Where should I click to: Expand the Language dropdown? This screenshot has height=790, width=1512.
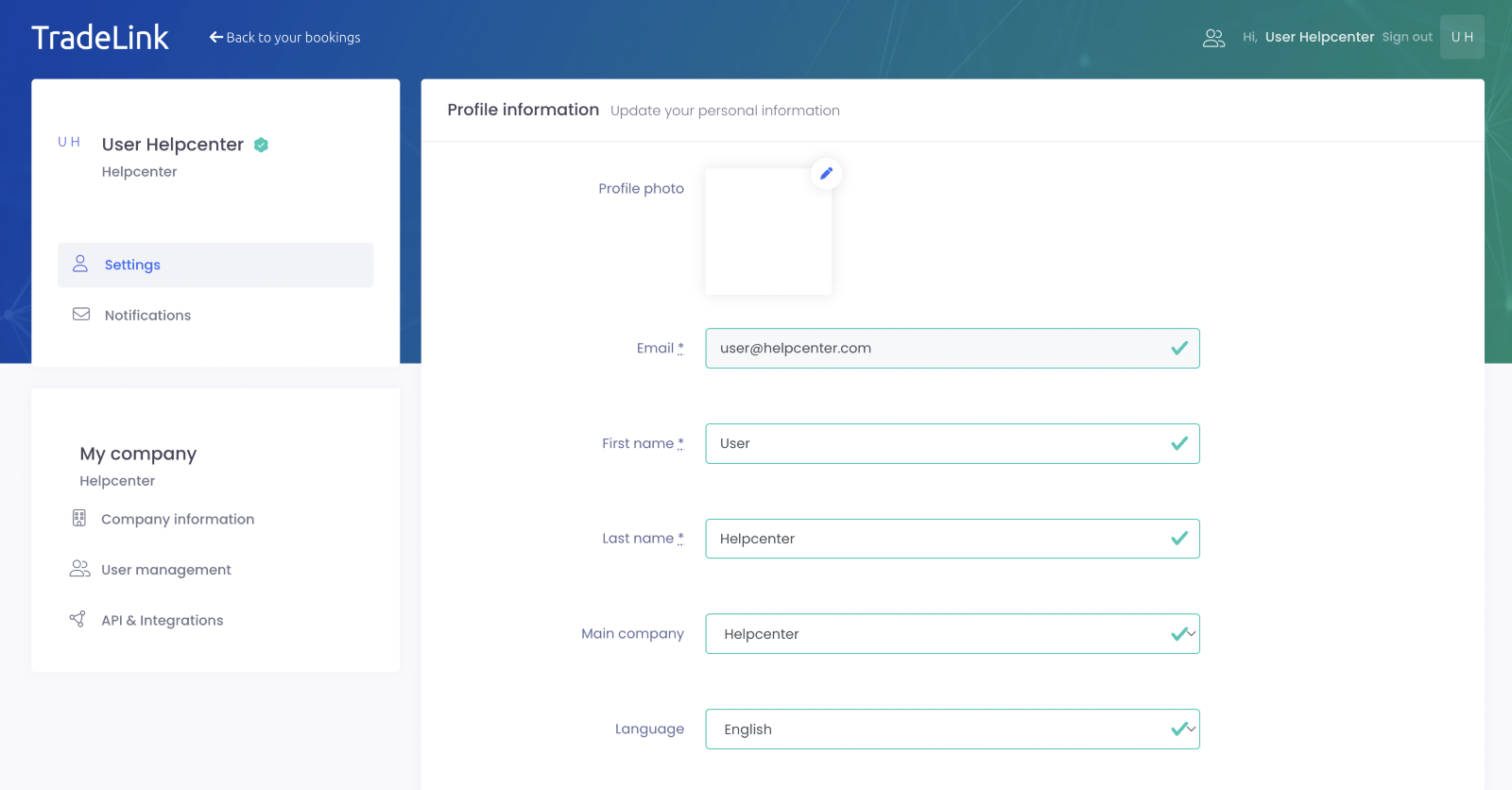[952, 730]
